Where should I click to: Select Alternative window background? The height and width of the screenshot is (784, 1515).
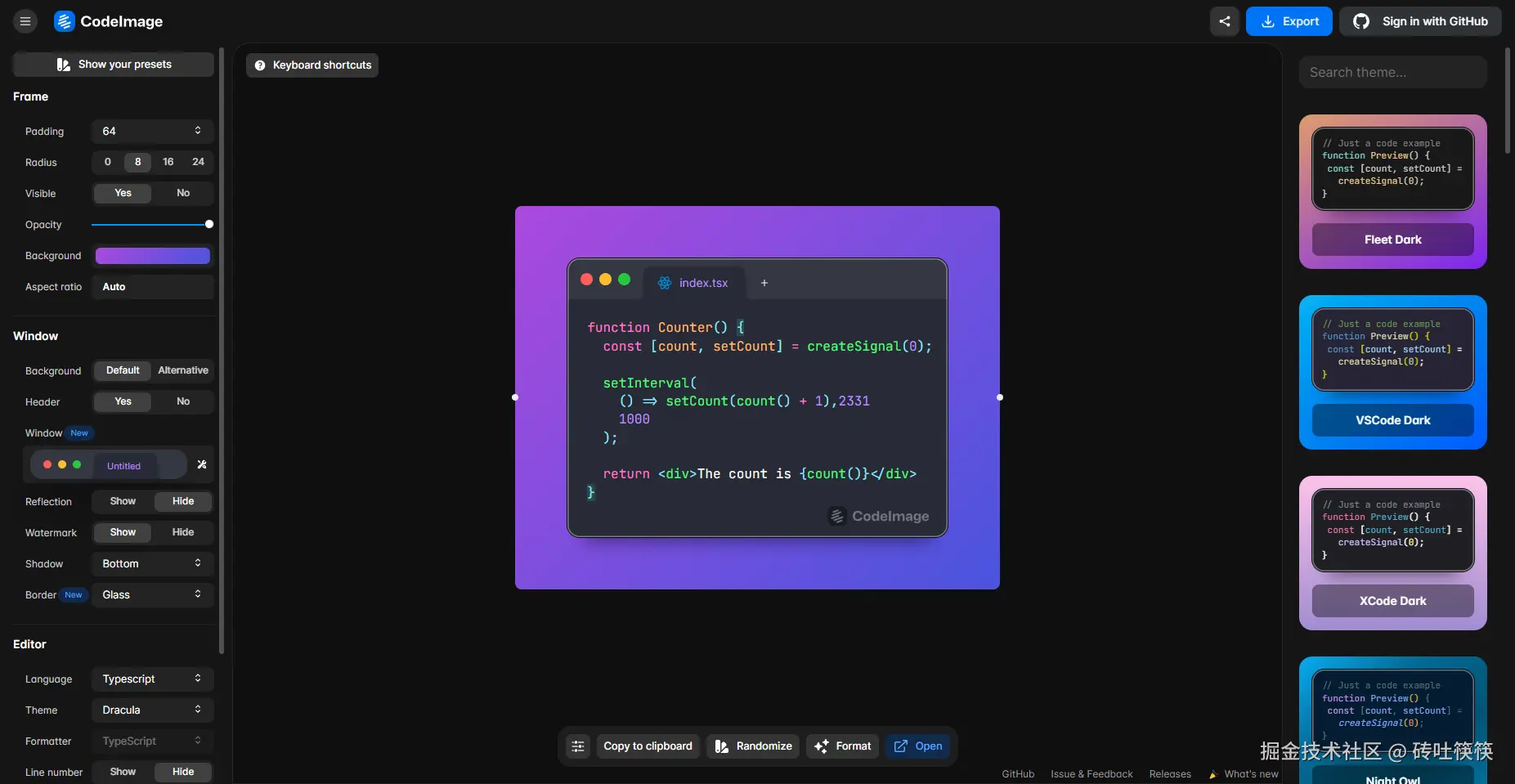pos(183,370)
